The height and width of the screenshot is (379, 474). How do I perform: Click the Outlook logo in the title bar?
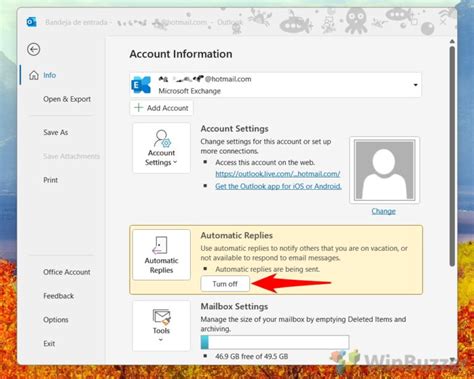tap(31, 22)
